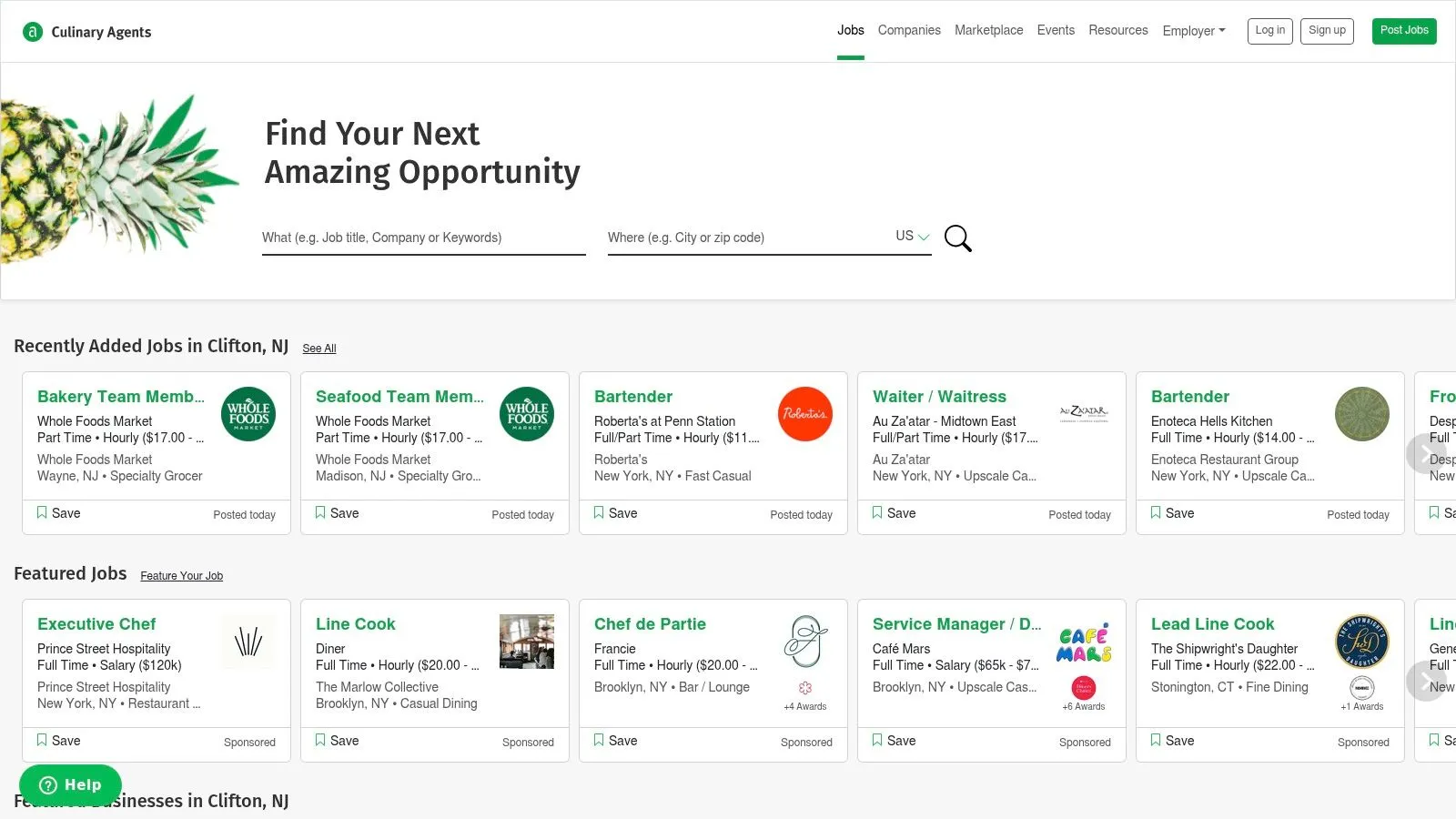Save the Seafood Team Member job
Viewport: 1456px width, 819px height.
tap(337, 513)
